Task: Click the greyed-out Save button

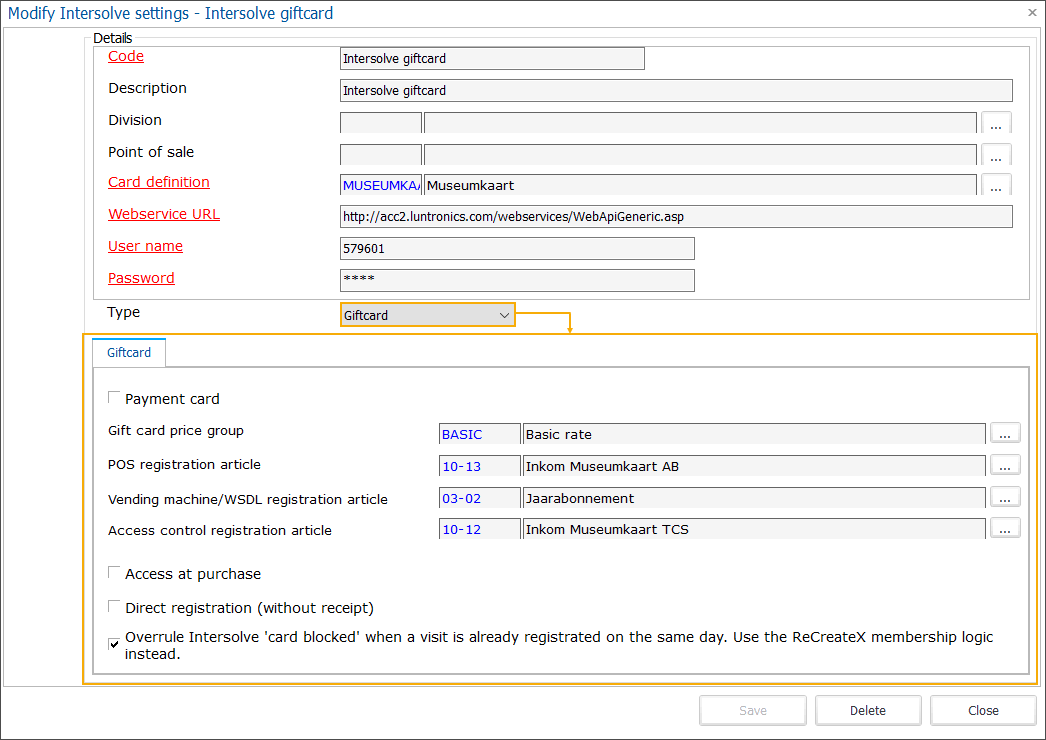Action: (x=752, y=710)
